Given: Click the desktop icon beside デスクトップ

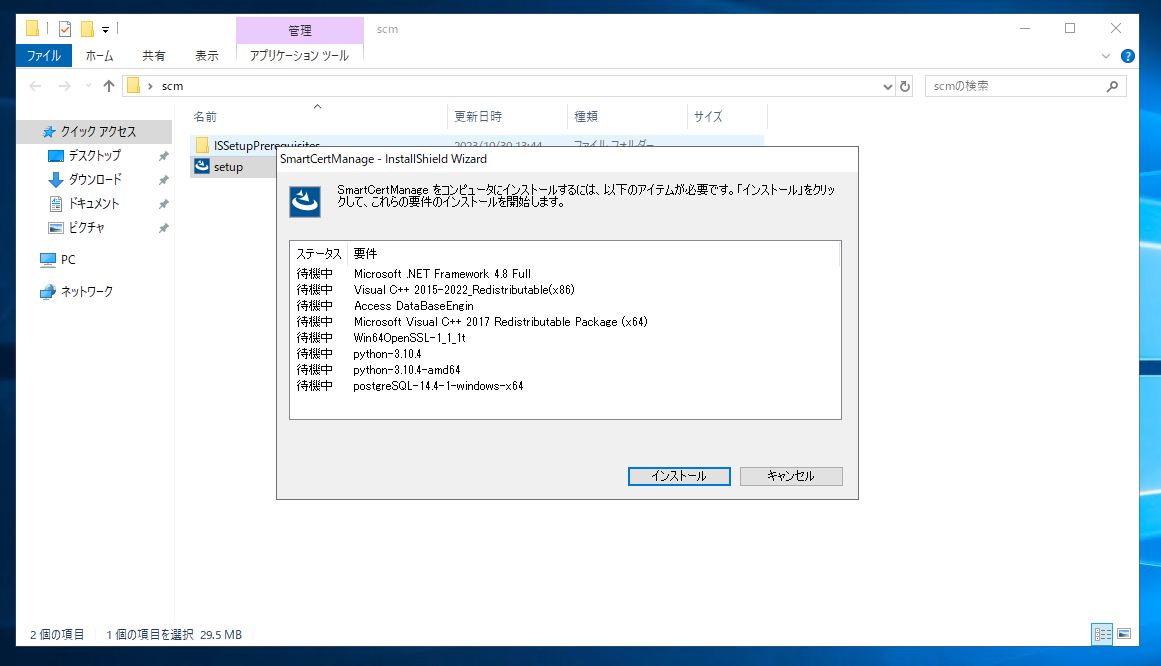Looking at the screenshot, I should coord(56,156).
